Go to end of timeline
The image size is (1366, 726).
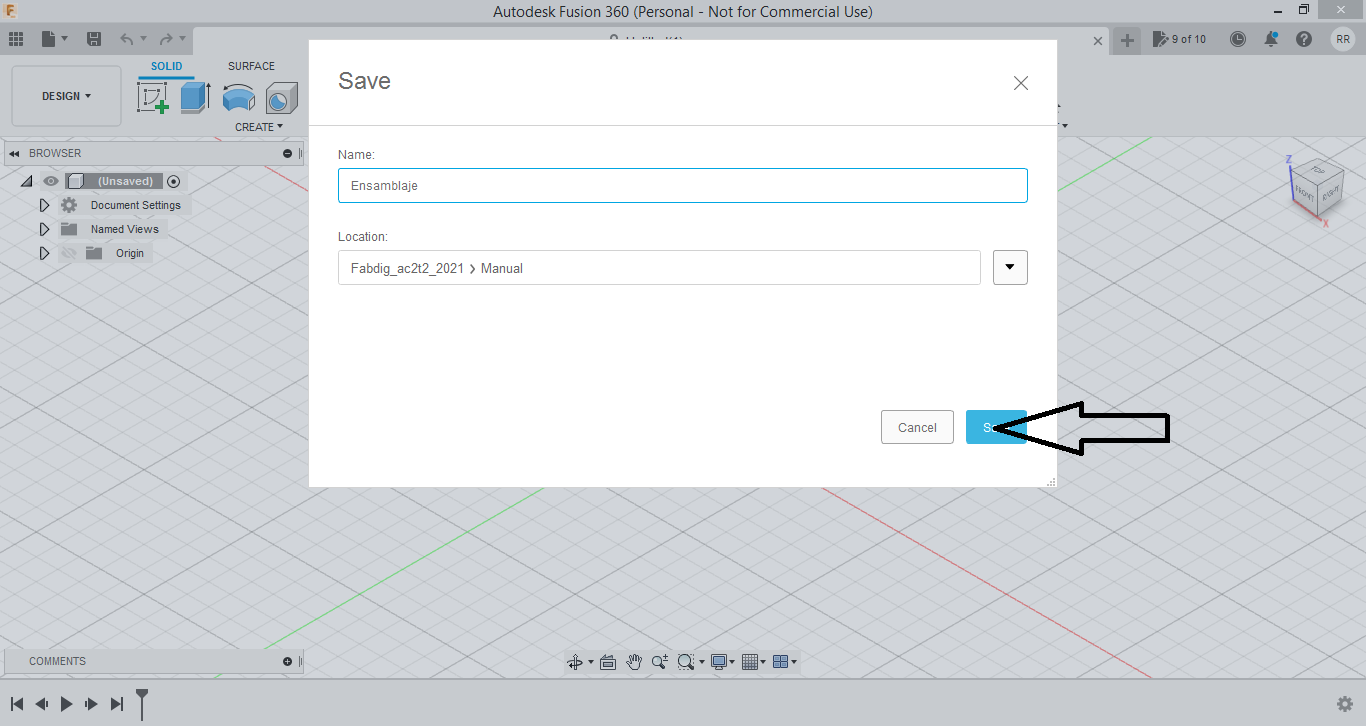[116, 704]
